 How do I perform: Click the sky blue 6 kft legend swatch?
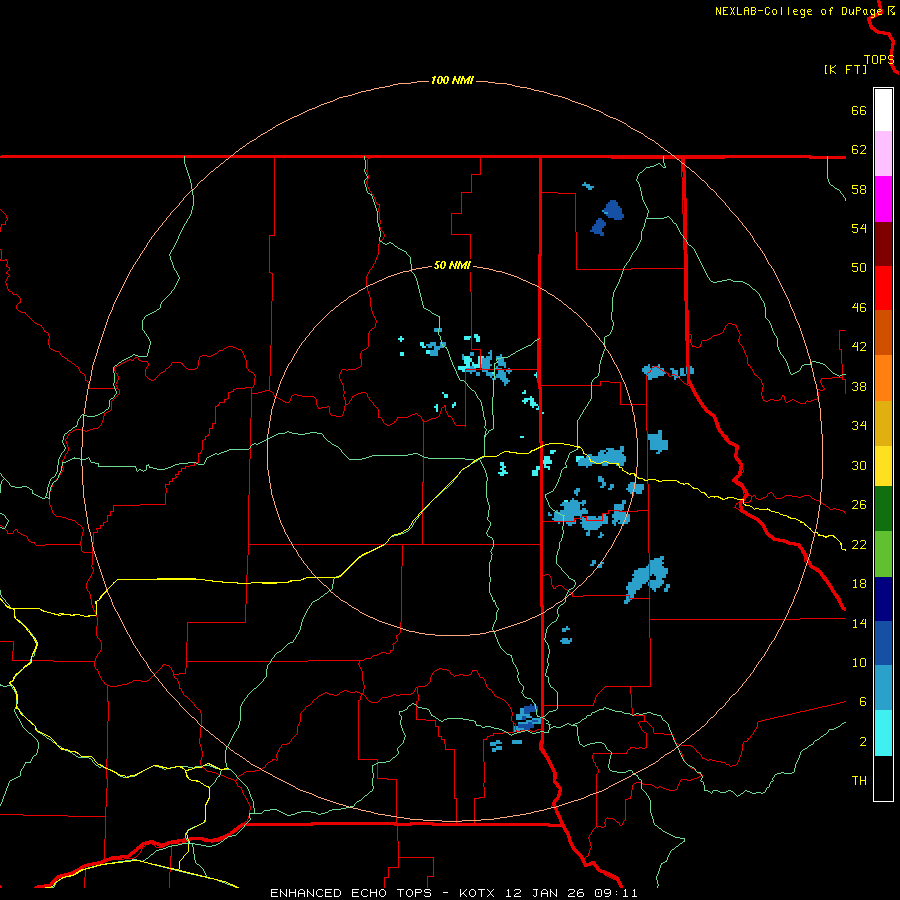[x=883, y=688]
